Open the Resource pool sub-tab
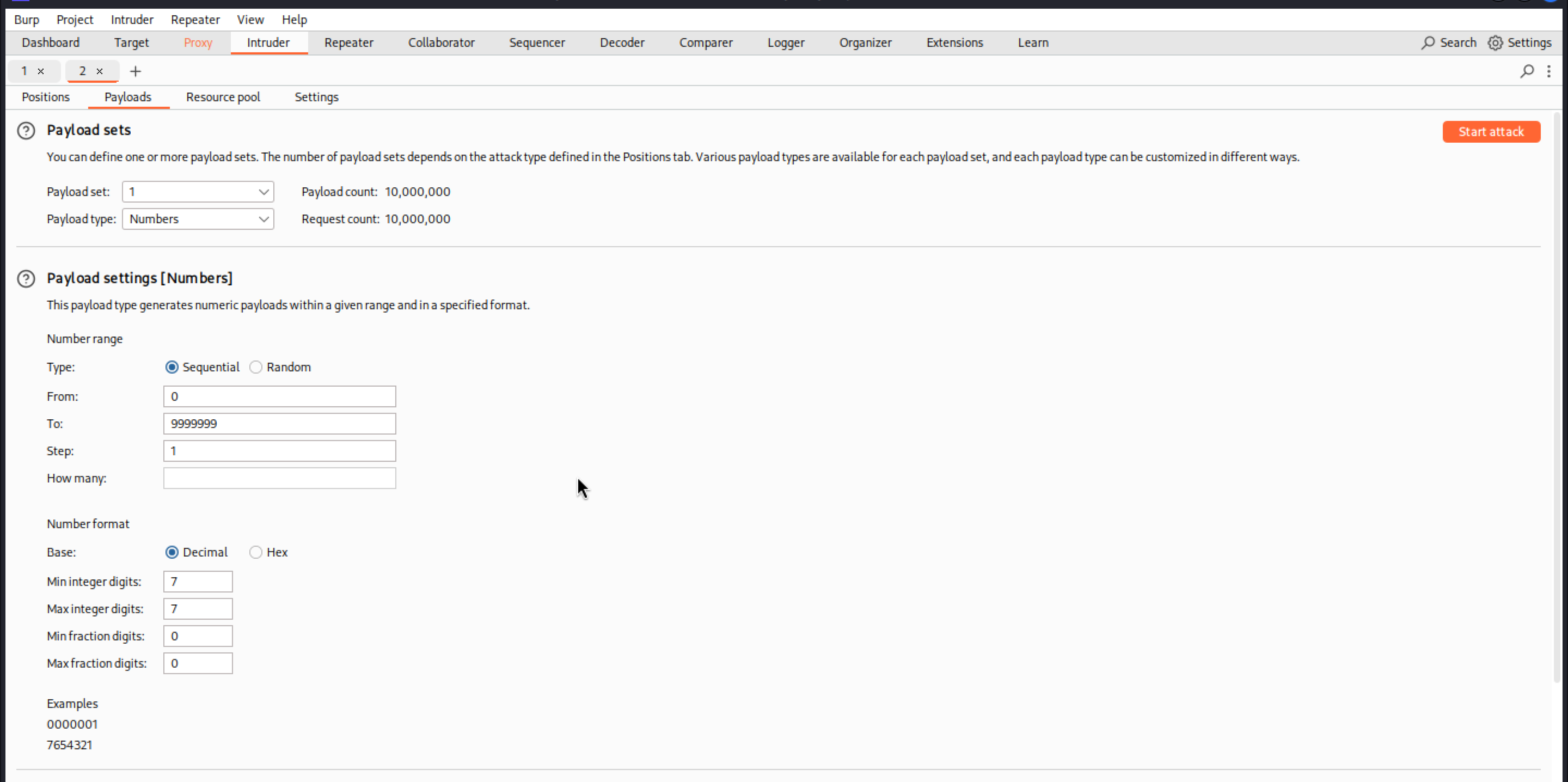Screen dimensions: 1568x782 click(x=223, y=97)
